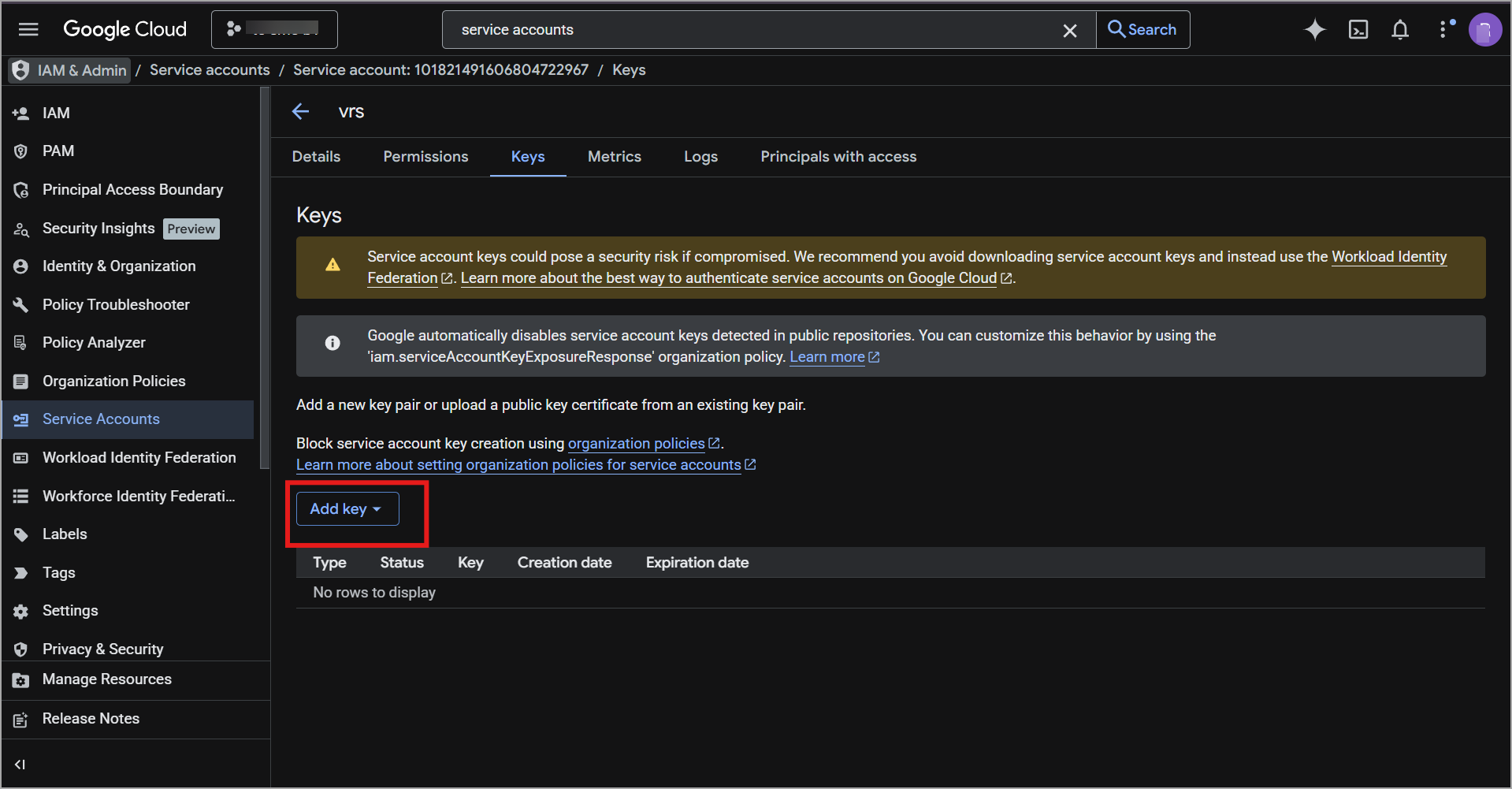The width and height of the screenshot is (1512, 789).
Task: Click the Workload Identity Federation sidebar item
Action: [139, 458]
